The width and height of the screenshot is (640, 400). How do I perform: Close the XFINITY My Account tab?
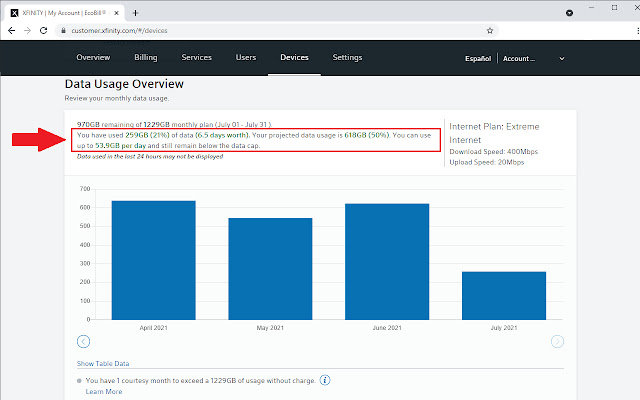(x=116, y=13)
